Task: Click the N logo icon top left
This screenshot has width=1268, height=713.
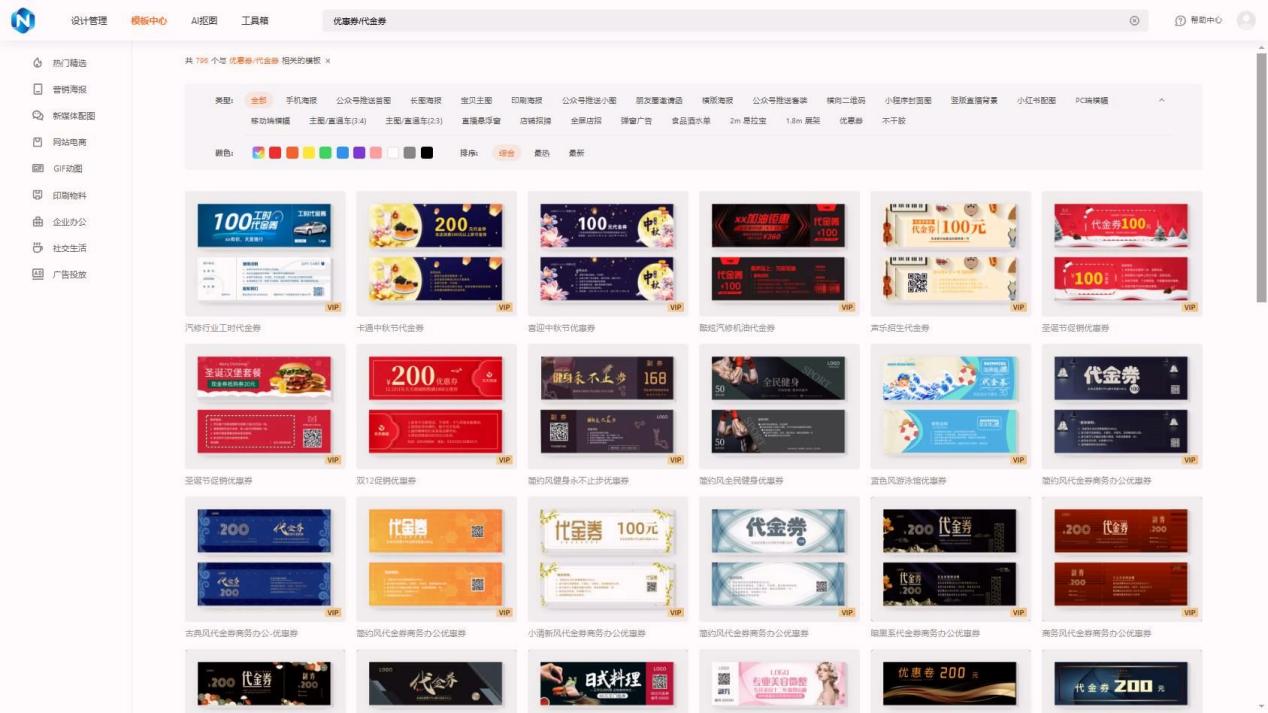Action: point(21,18)
